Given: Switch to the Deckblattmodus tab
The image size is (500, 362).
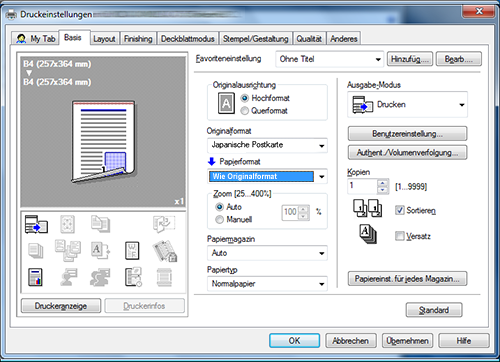Looking at the screenshot, I should tap(188, 39).
